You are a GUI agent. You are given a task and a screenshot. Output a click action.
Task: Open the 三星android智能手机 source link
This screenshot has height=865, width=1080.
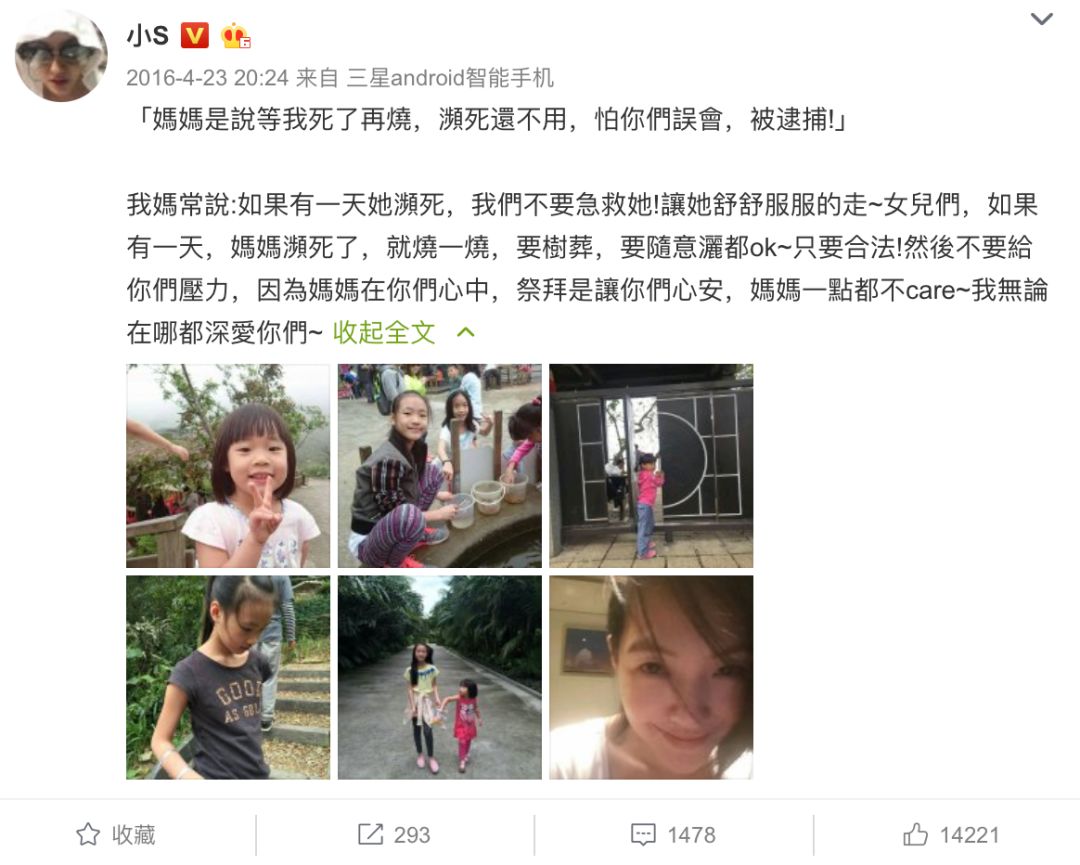point(450,78)
